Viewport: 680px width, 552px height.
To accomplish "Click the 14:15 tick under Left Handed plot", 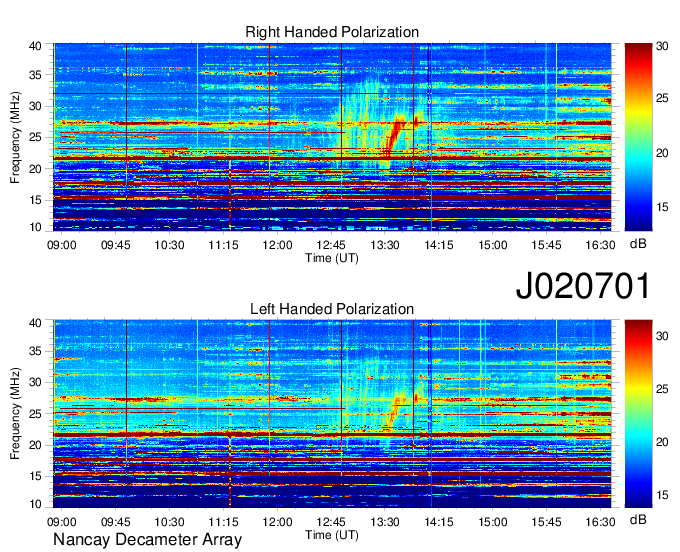I will pyautogui.click(x=438, y=522).
